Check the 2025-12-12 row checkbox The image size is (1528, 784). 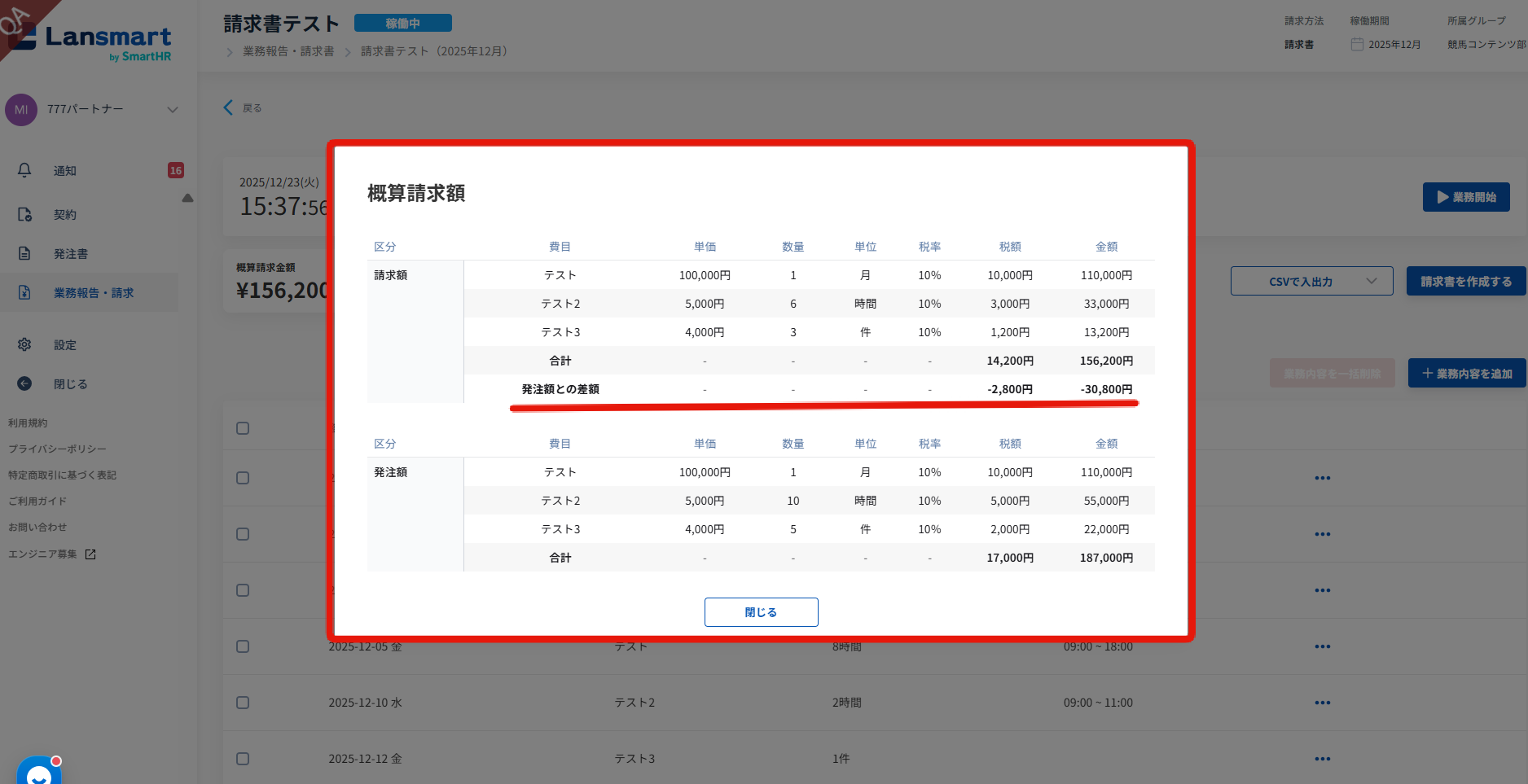243,759
